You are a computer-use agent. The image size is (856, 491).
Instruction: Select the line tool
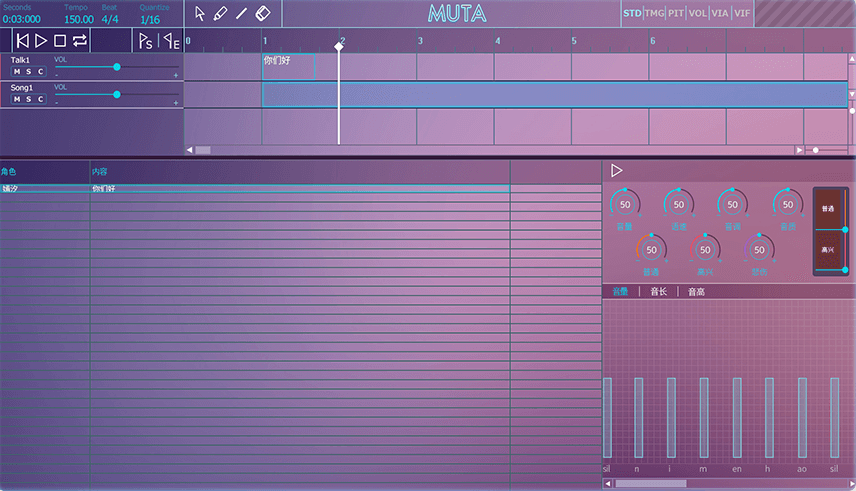[x=241, y=14]
